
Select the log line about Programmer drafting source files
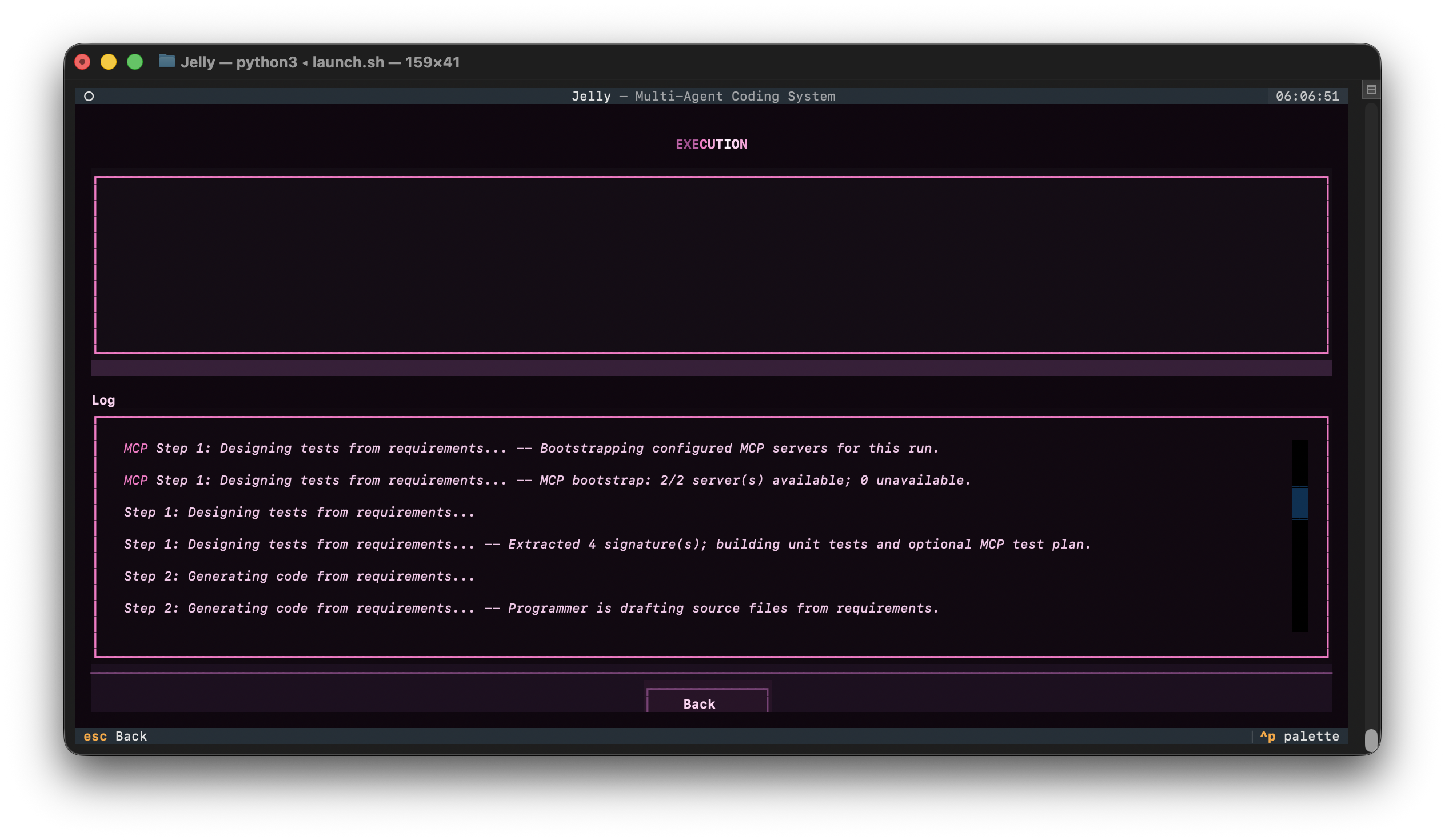tap(531, 609)
